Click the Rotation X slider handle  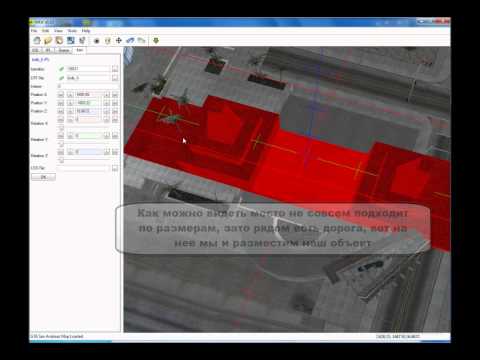(x=61, y=128)
